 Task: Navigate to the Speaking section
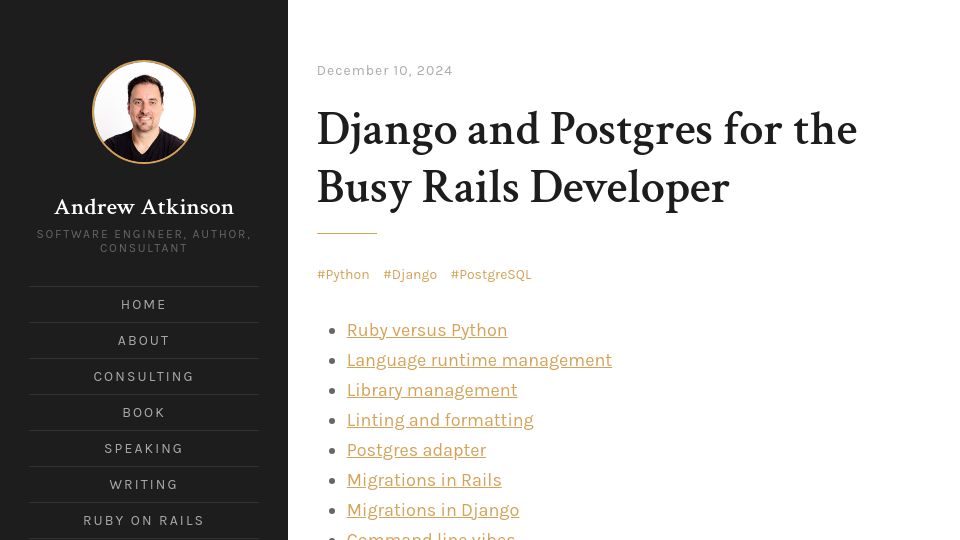click(144, 449)
